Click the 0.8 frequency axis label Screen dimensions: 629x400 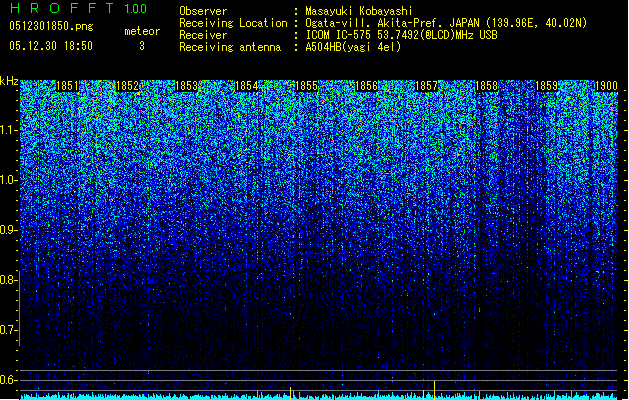(x=8, y=280)
